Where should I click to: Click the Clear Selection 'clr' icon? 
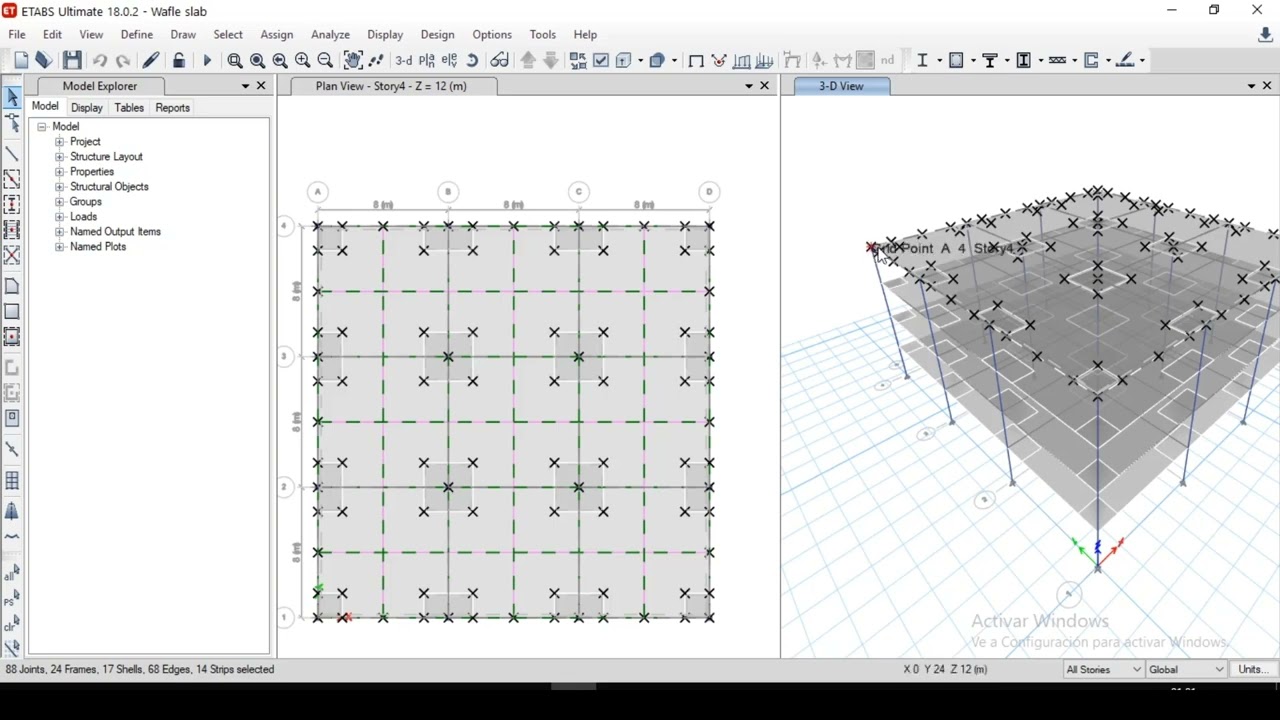(x=12, y=625)
